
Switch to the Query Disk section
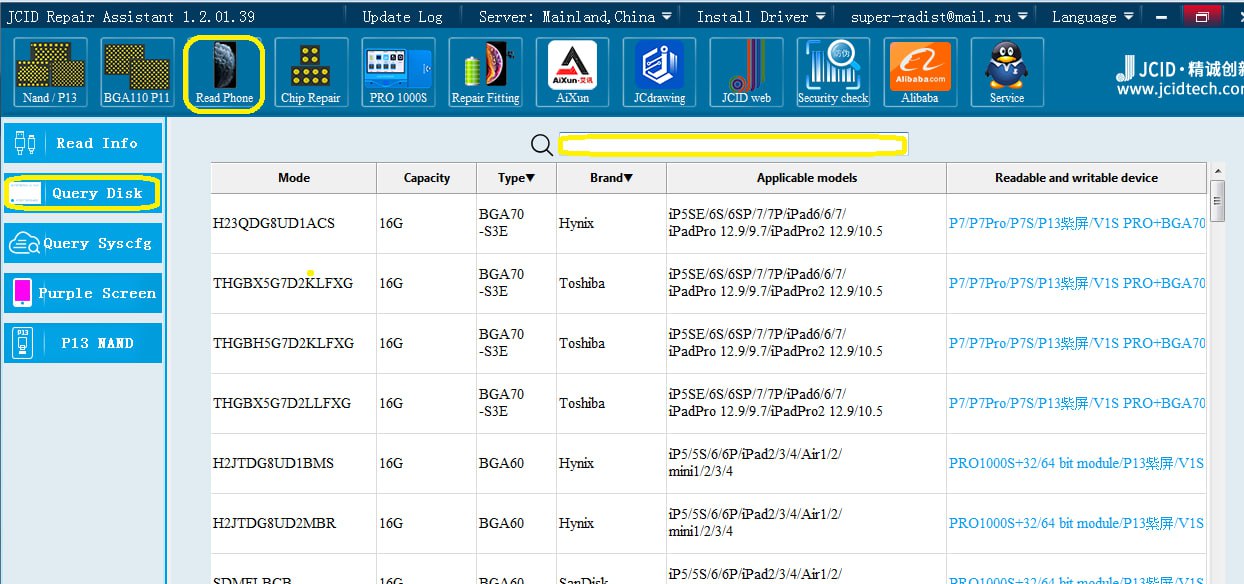tap(83, 193)
